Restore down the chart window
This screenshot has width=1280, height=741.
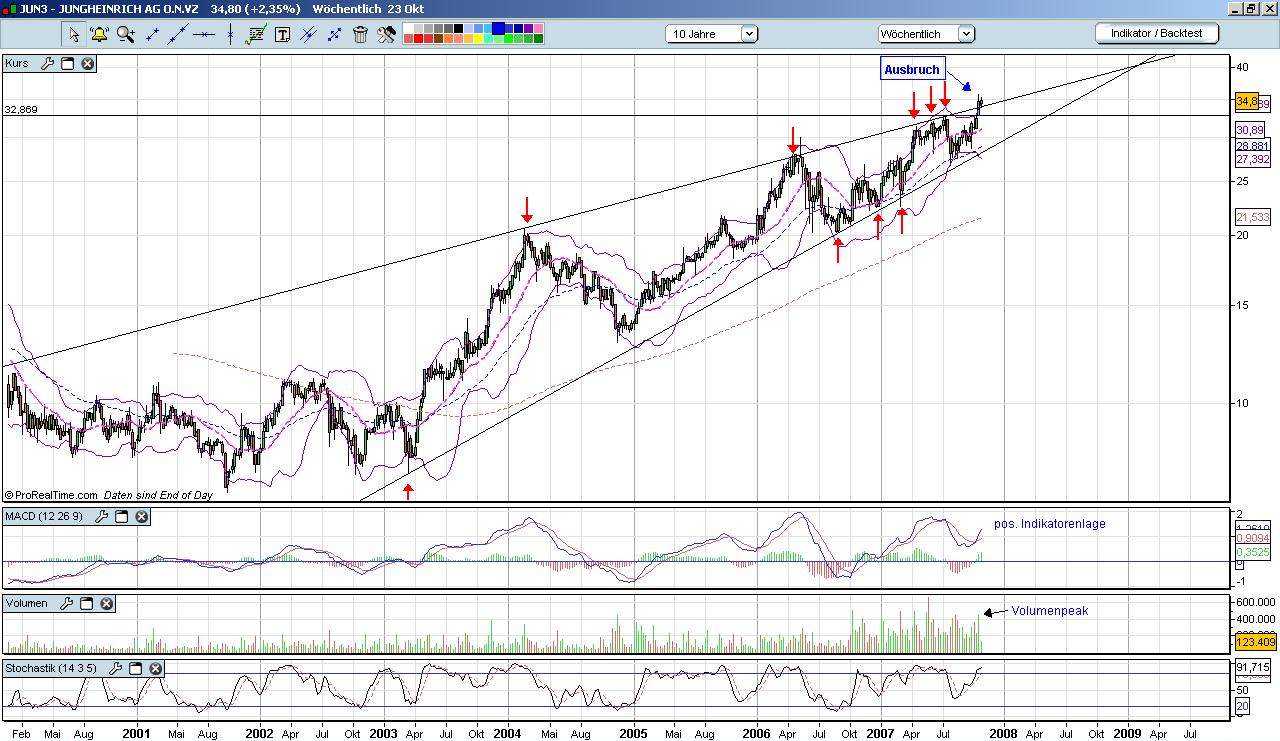[x=1250, y=8]
